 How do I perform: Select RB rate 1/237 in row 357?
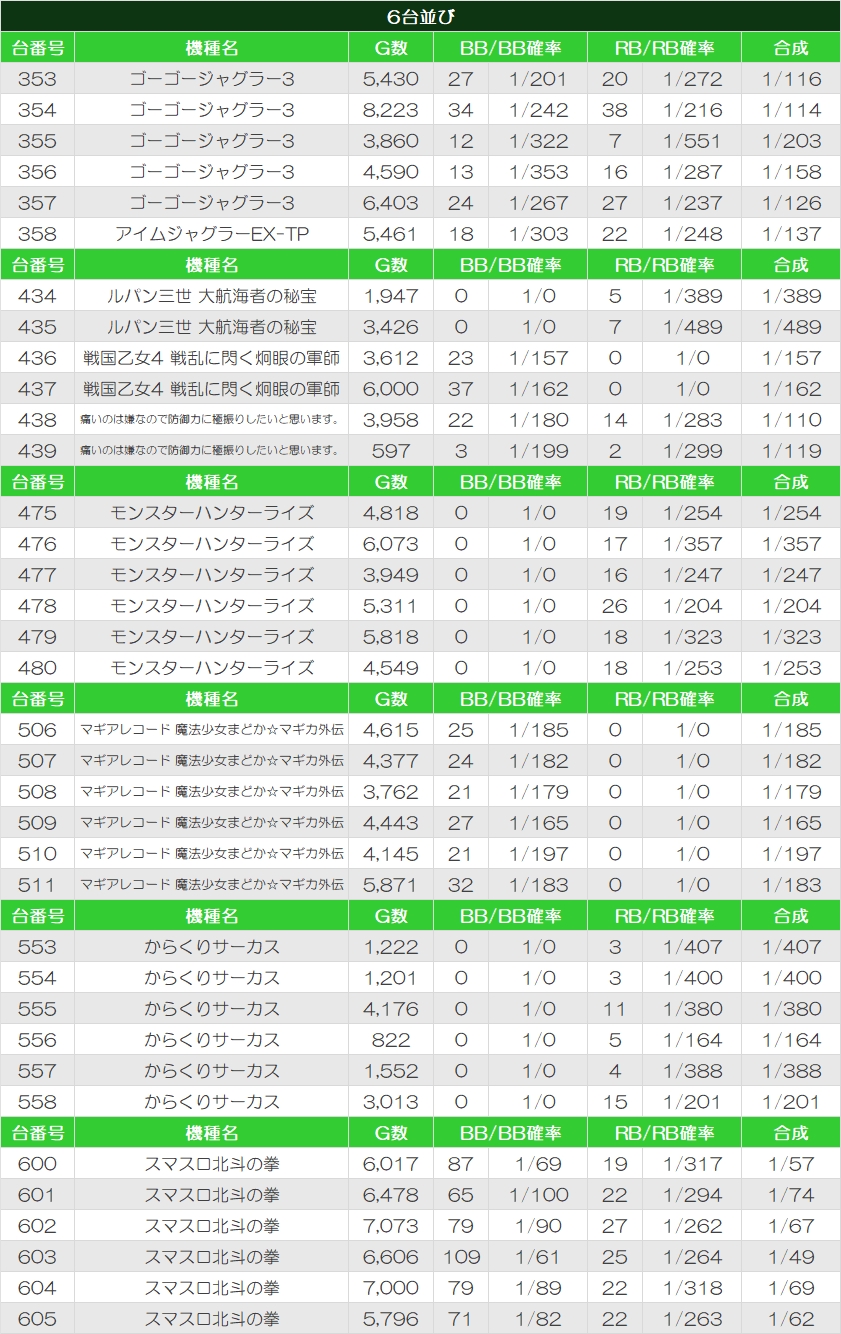pos(692,203)
